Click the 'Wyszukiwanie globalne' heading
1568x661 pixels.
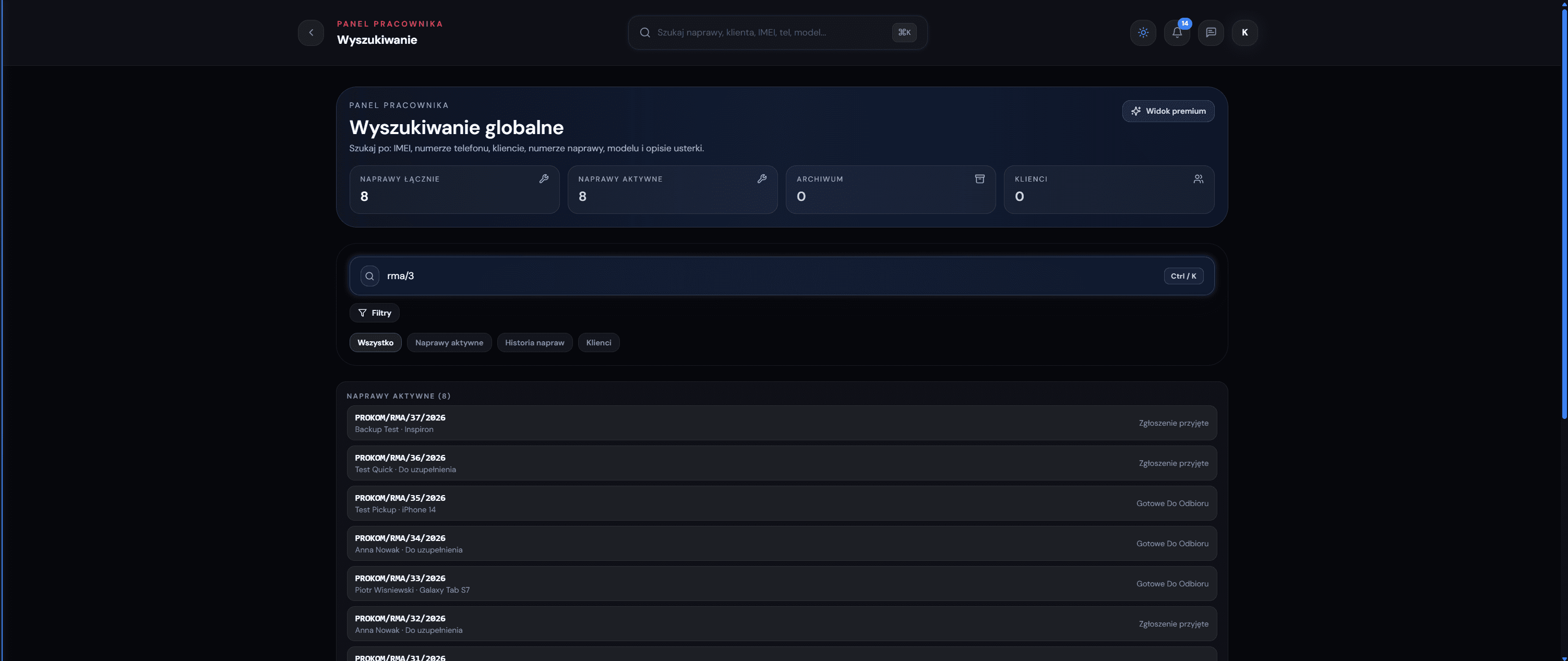pyautogui.click(x=457, y=127)
